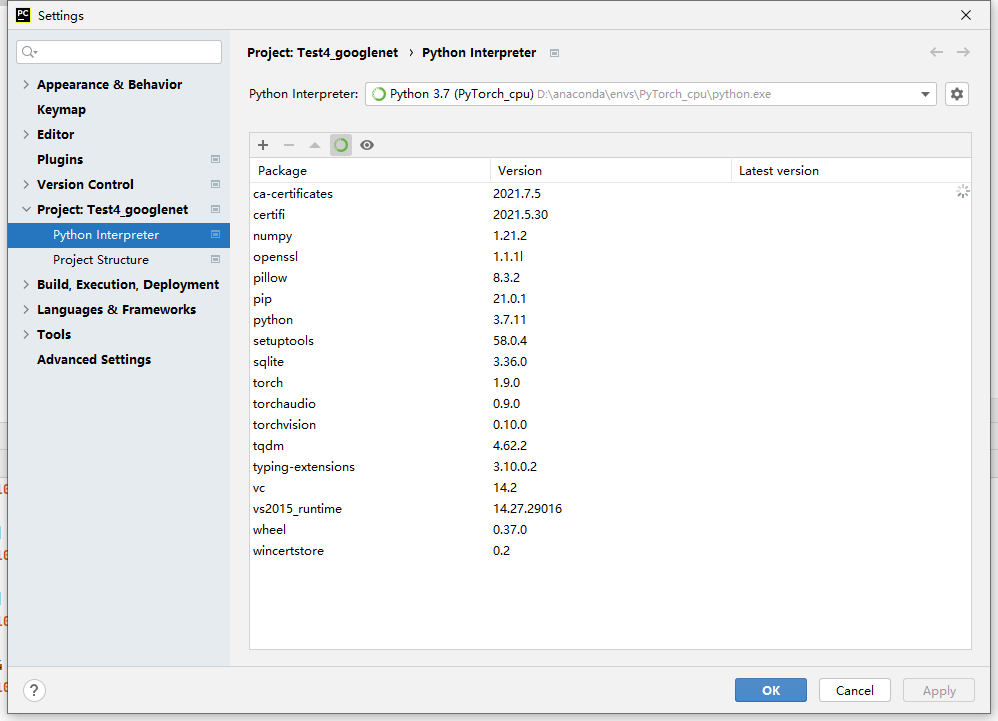The image size is (998, 721).
Task: Click the disabled Apply button
Action: coord(939,690)
